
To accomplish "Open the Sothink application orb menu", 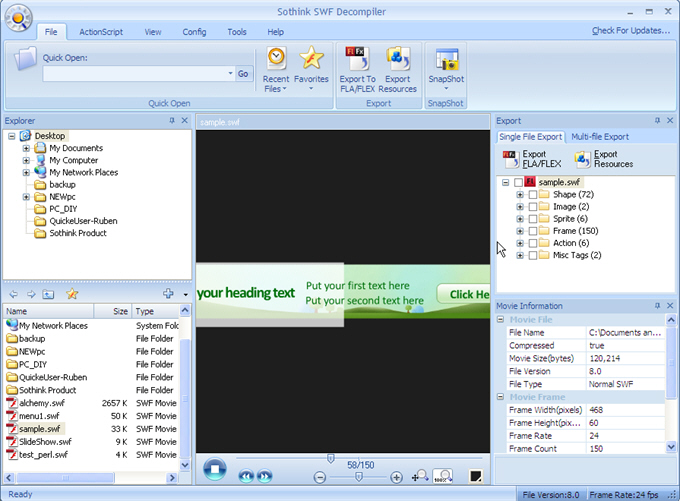I will click(18, 18).
